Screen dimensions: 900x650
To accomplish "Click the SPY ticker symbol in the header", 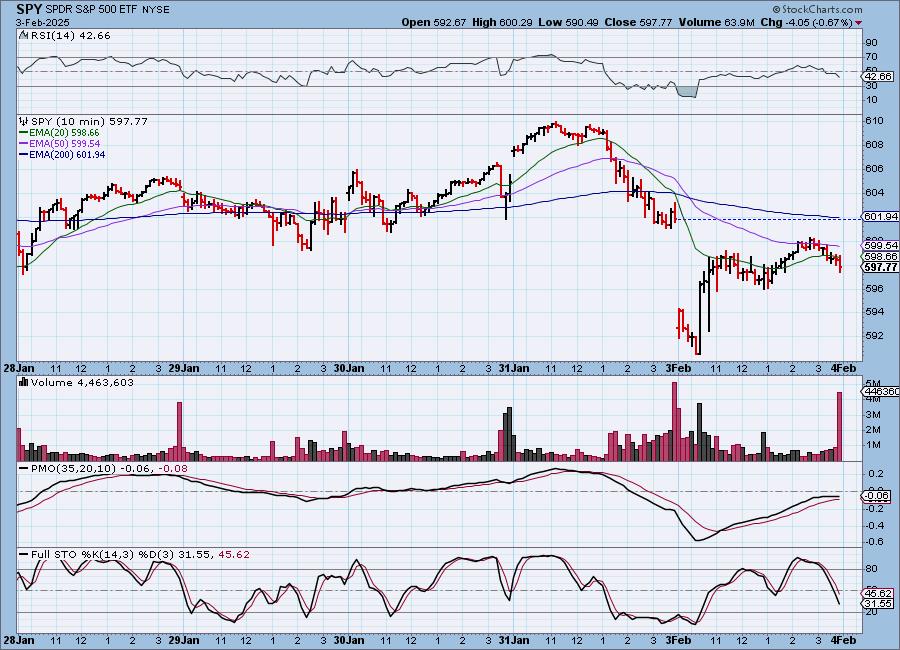I will tap(29, 9).
